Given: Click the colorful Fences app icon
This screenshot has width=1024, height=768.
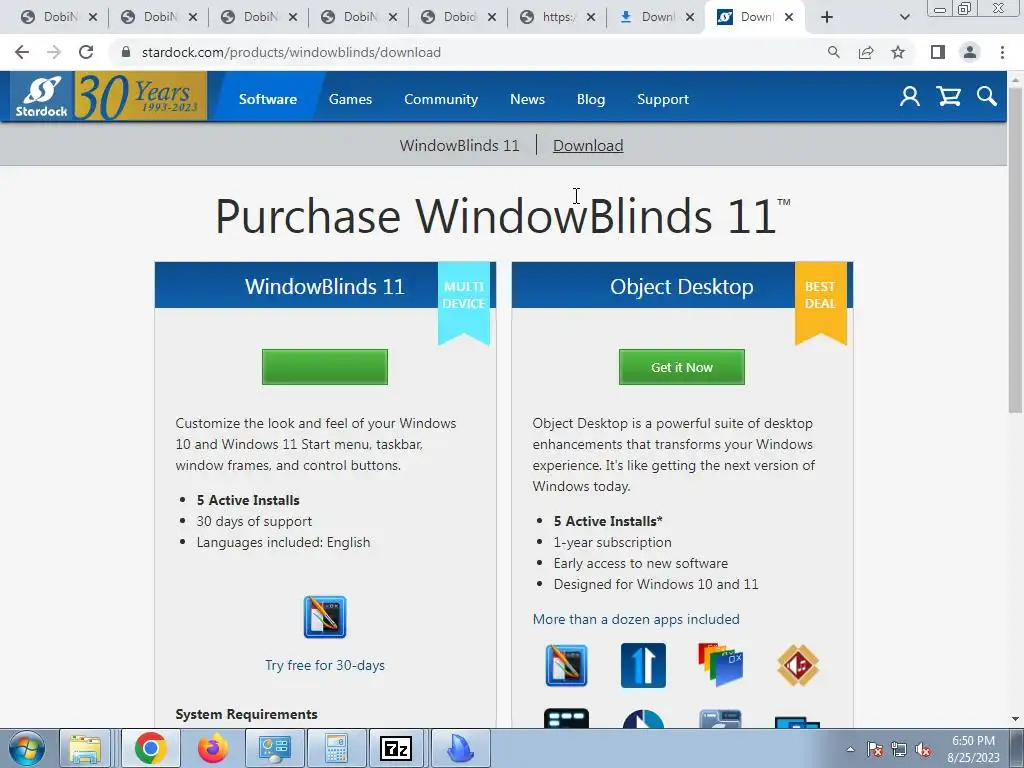Looking at the screenshot, I should [720, 665].
